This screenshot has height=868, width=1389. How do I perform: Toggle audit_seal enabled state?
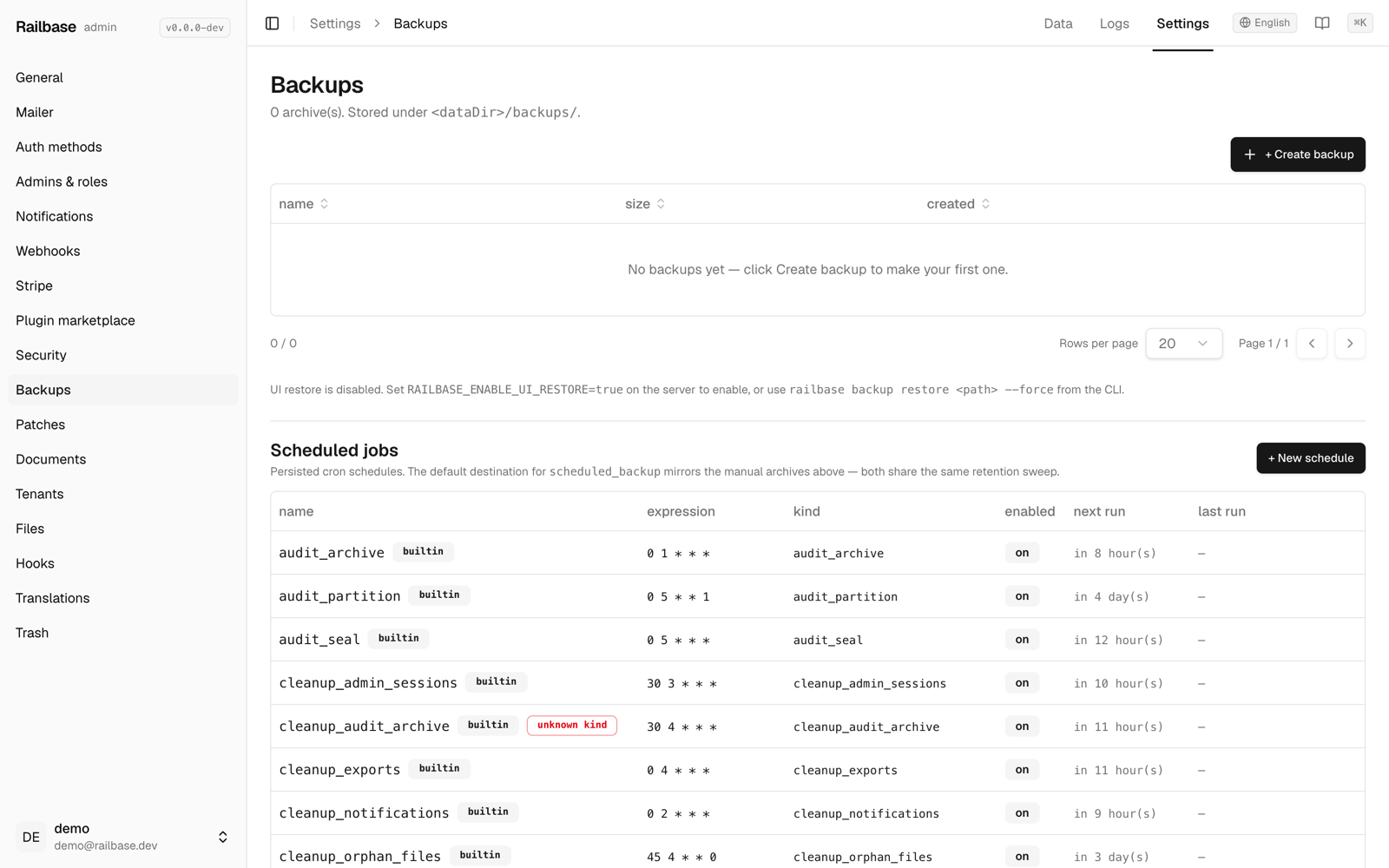1022,640
